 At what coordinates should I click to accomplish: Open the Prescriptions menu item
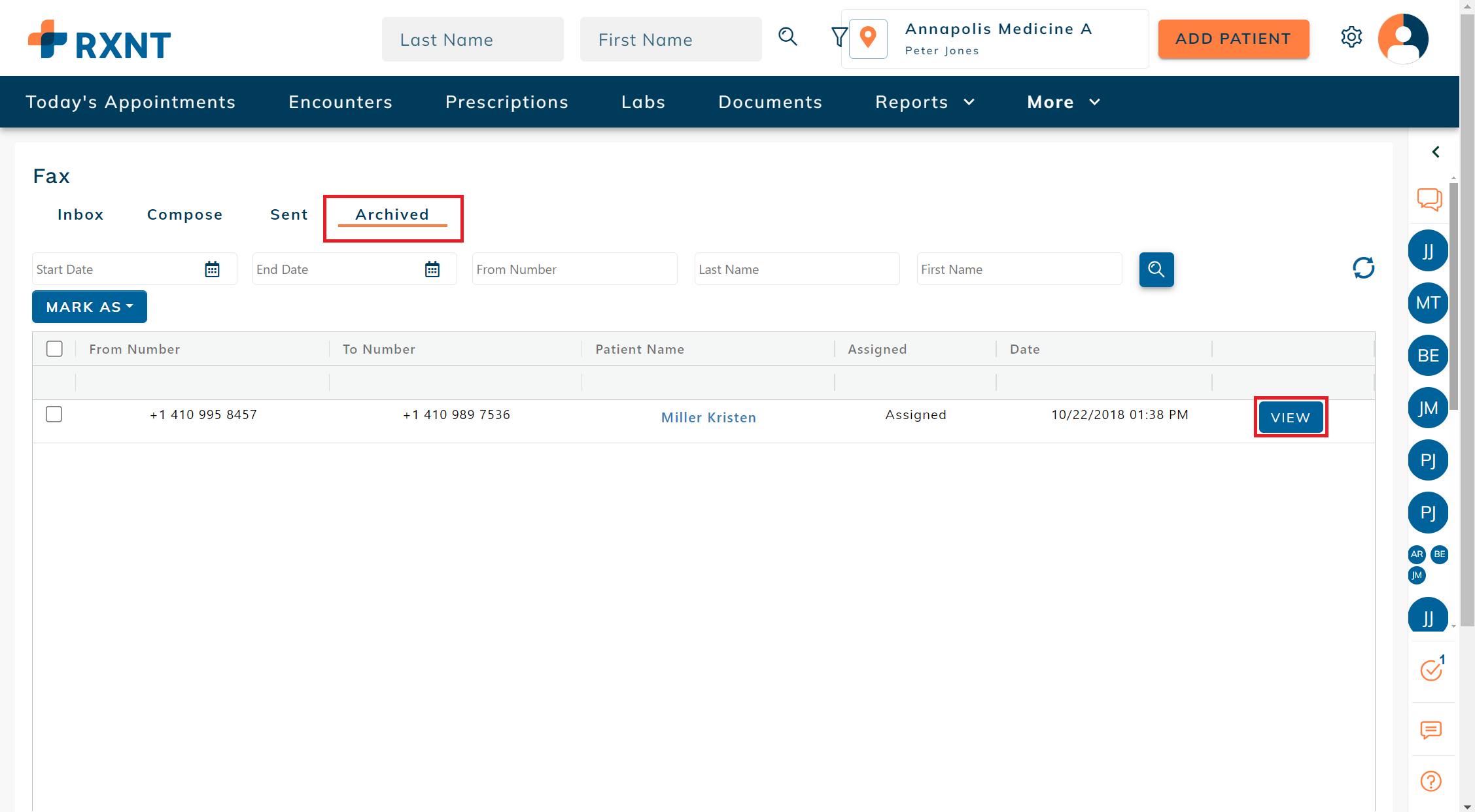507,102
